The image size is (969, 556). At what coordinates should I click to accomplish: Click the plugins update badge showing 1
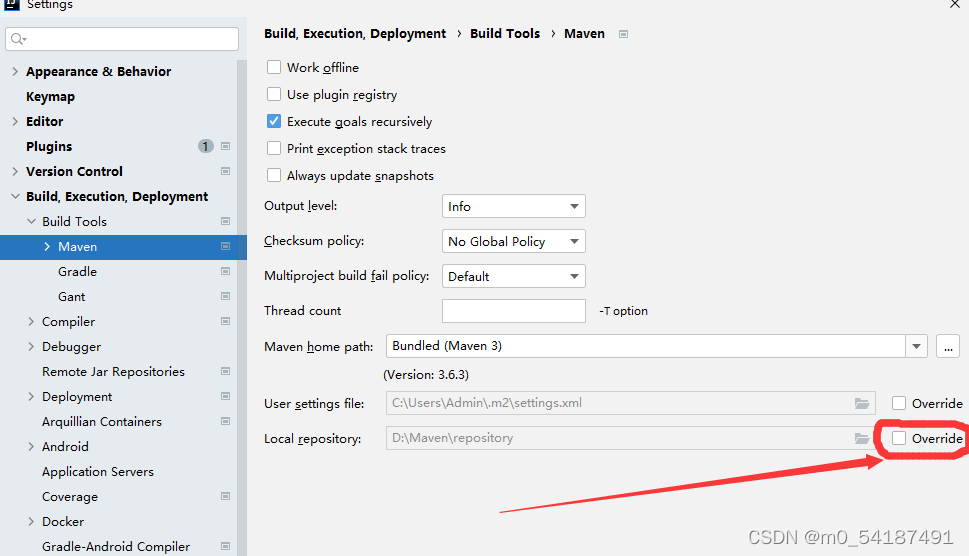tap(206, 146)
